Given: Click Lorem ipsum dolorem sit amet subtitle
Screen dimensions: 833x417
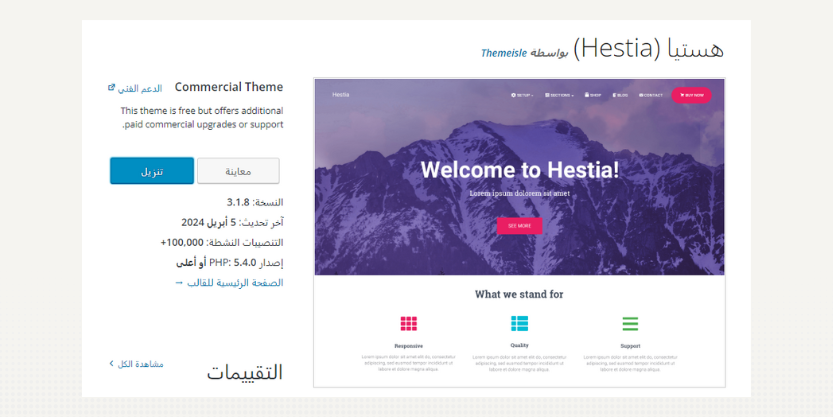Looking at the screenshot, I should coord(520,193).
